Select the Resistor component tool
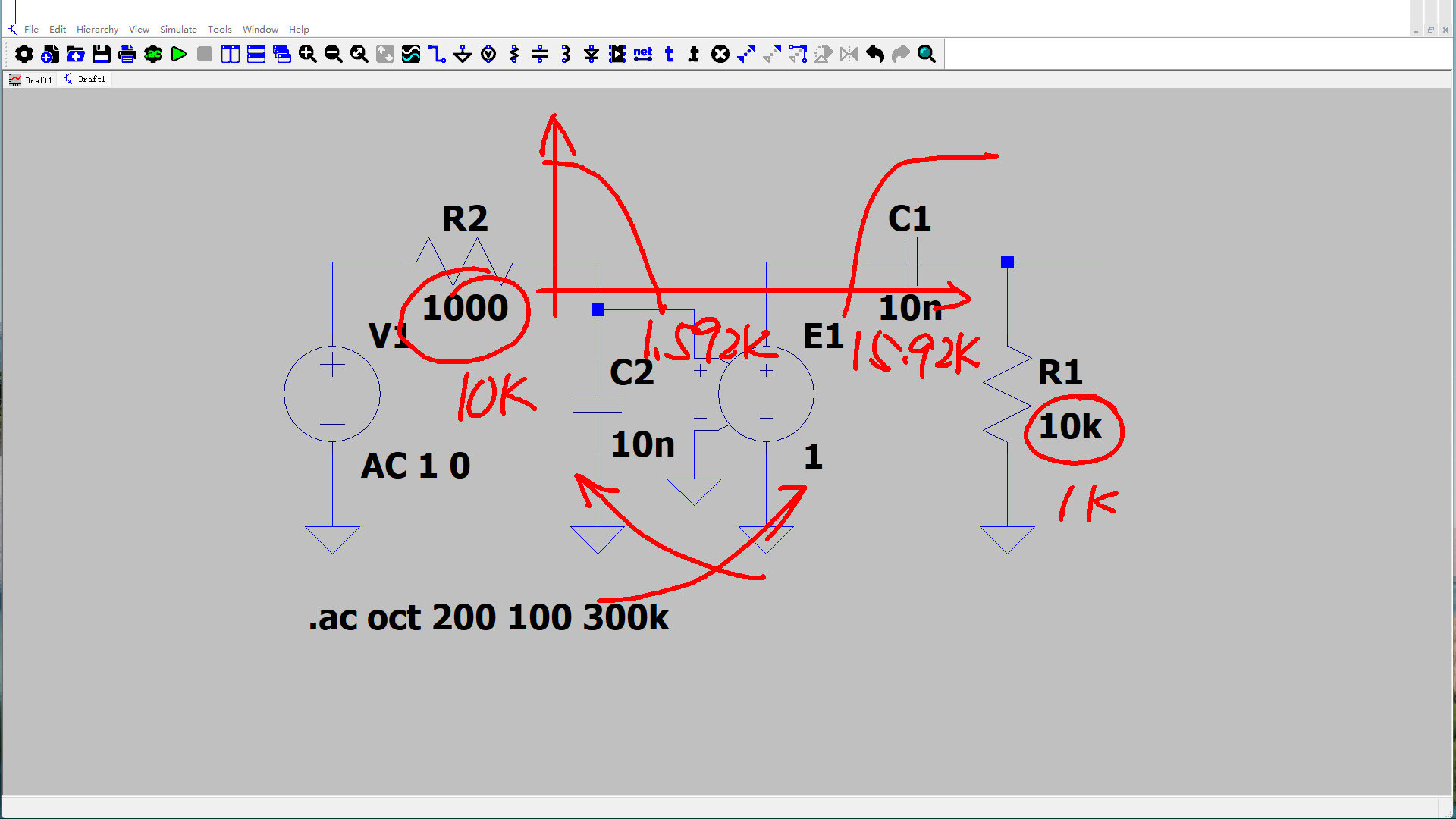The width and height of the screenshot is (1456, 819). 514,54
